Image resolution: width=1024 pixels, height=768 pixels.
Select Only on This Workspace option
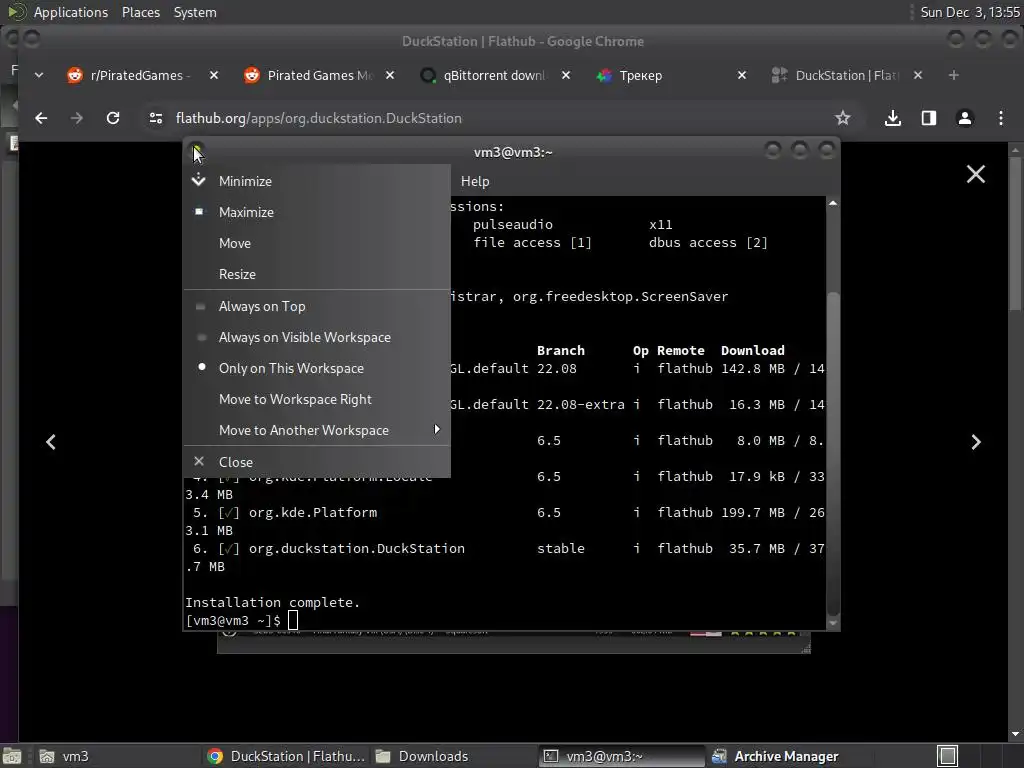point(317,368)
